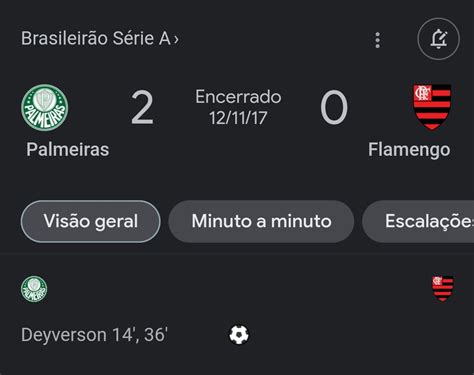Tap the notification bell edit icon

pos(438,39)
